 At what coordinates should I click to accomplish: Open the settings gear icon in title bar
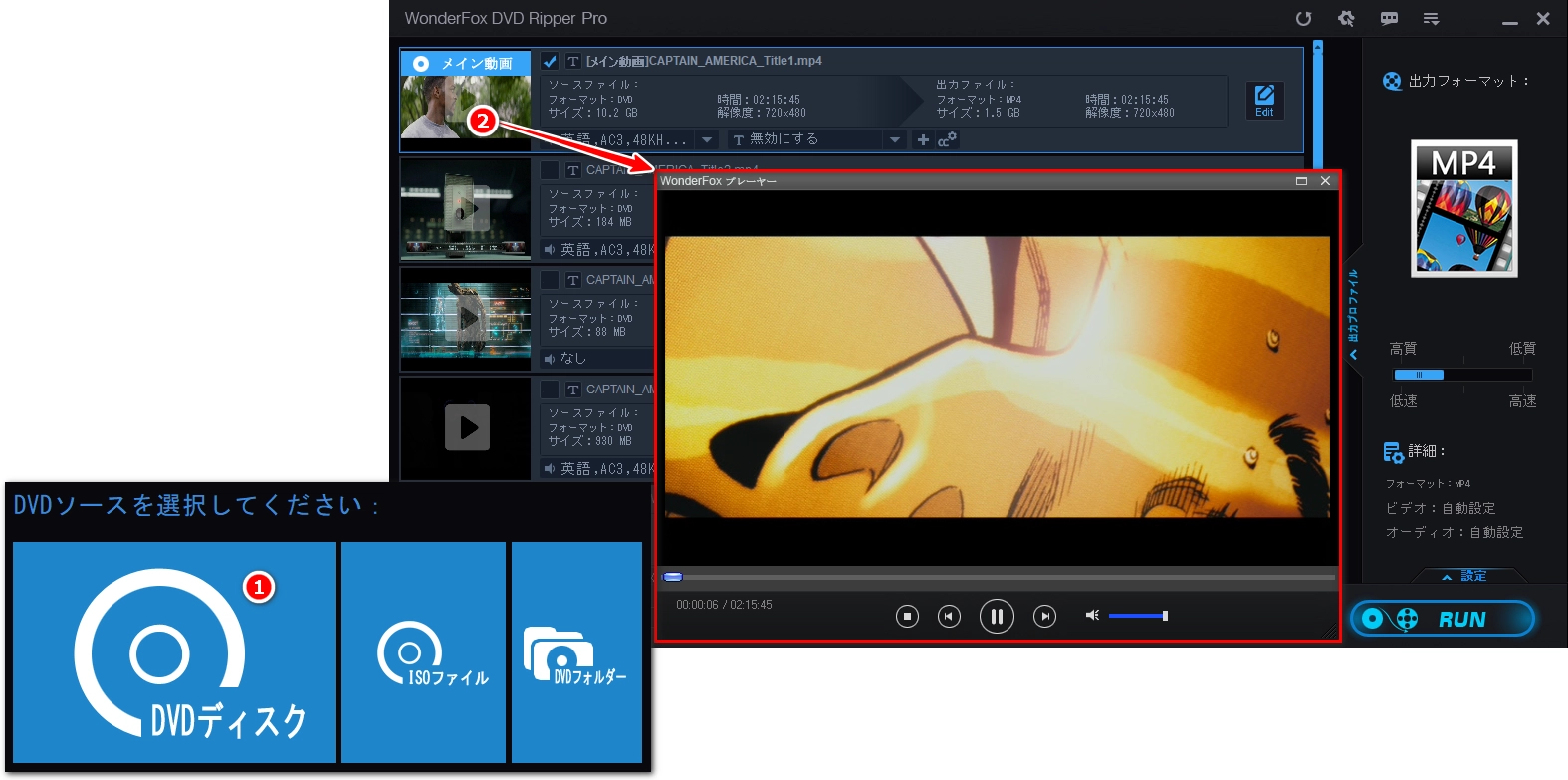coord(1346,18)
